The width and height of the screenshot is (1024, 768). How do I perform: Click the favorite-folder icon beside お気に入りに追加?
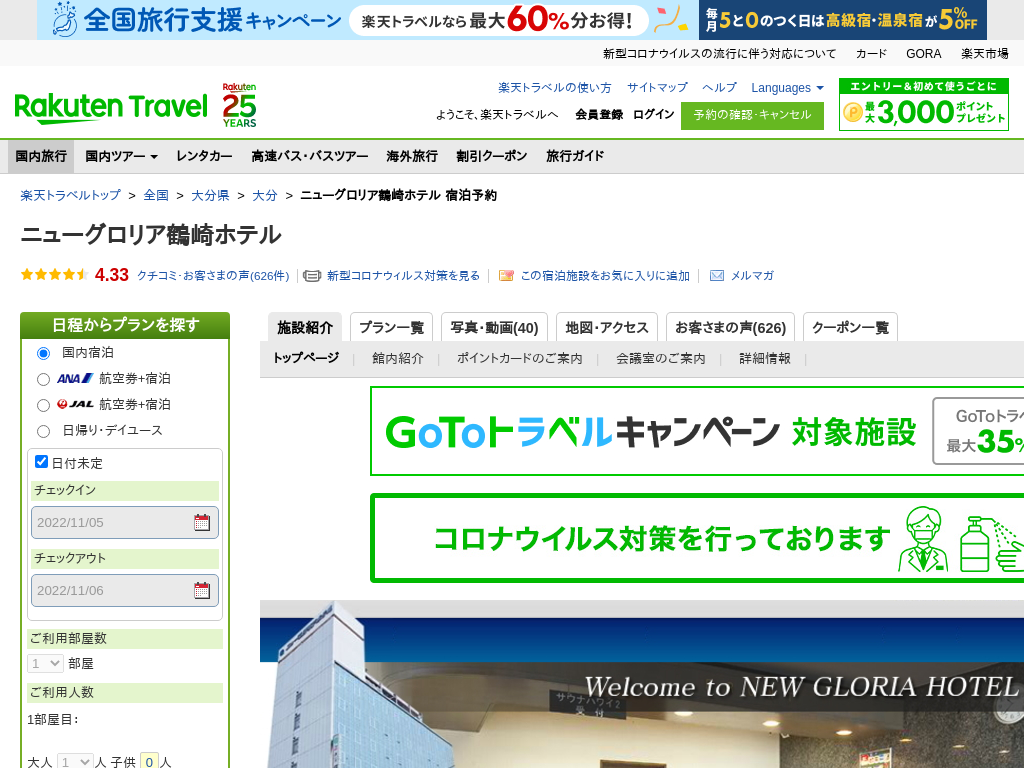tap(506, 276)
